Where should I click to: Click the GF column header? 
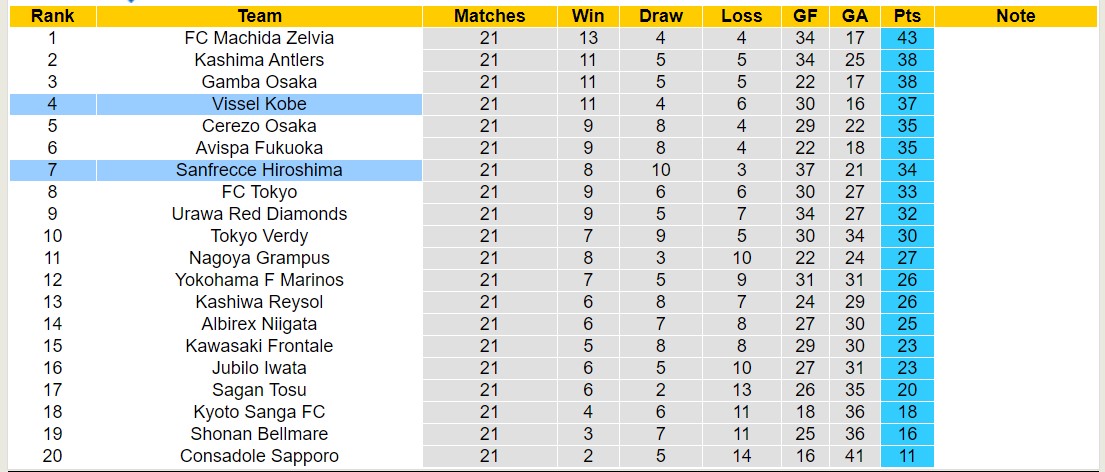805,16
